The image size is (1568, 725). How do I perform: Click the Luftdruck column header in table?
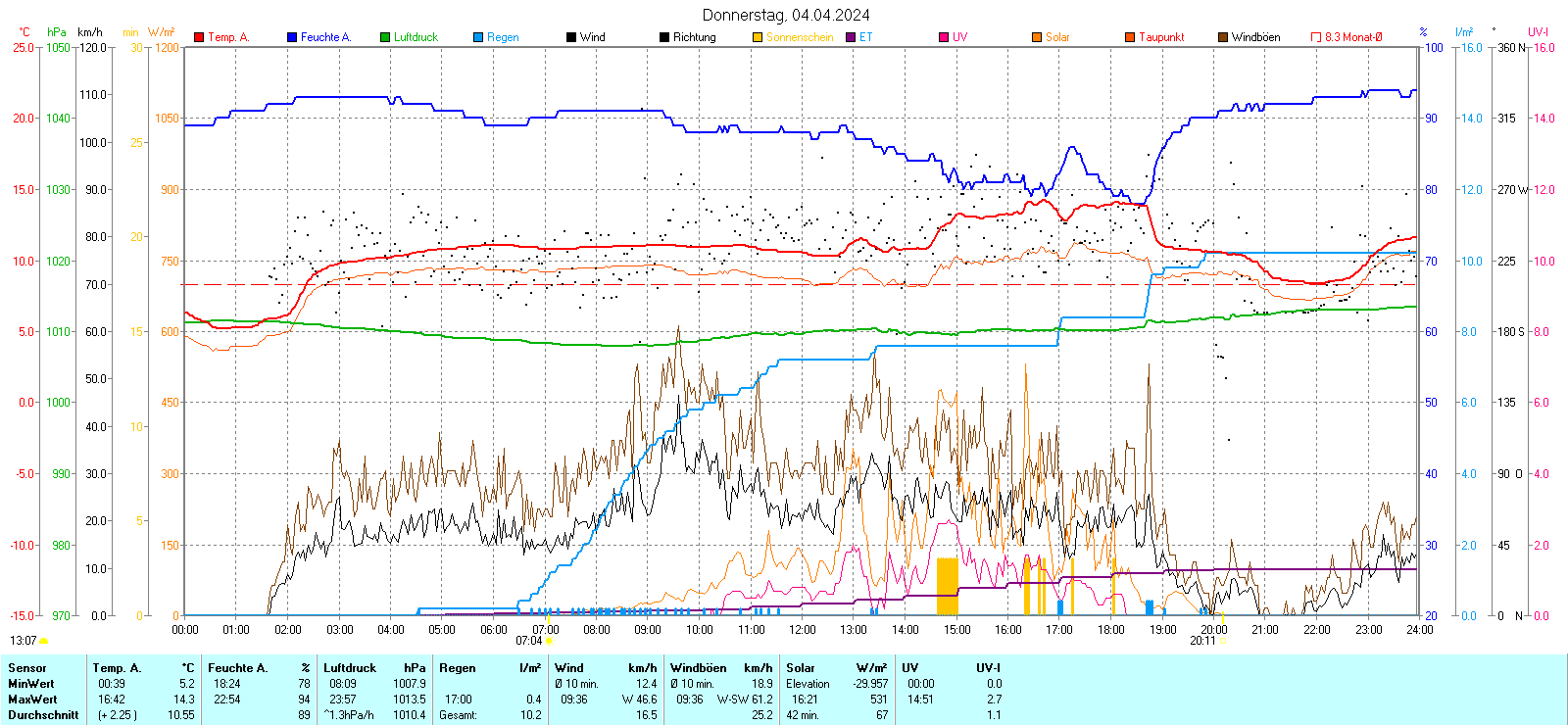(350, 668)
